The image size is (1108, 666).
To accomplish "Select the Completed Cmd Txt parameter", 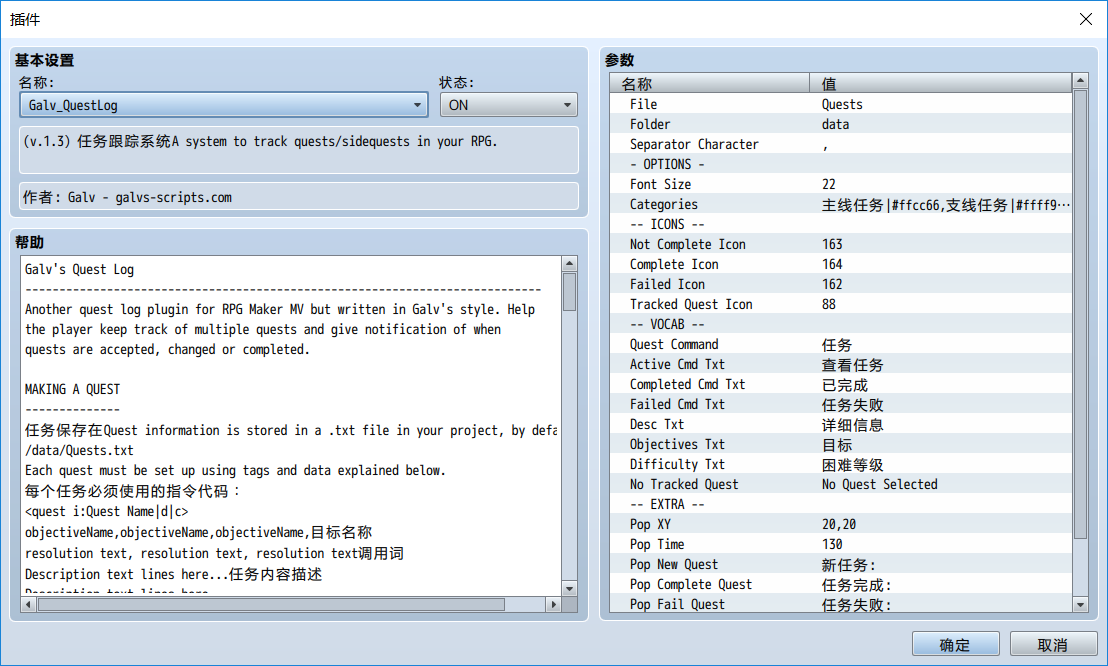I will pos(841,385).
